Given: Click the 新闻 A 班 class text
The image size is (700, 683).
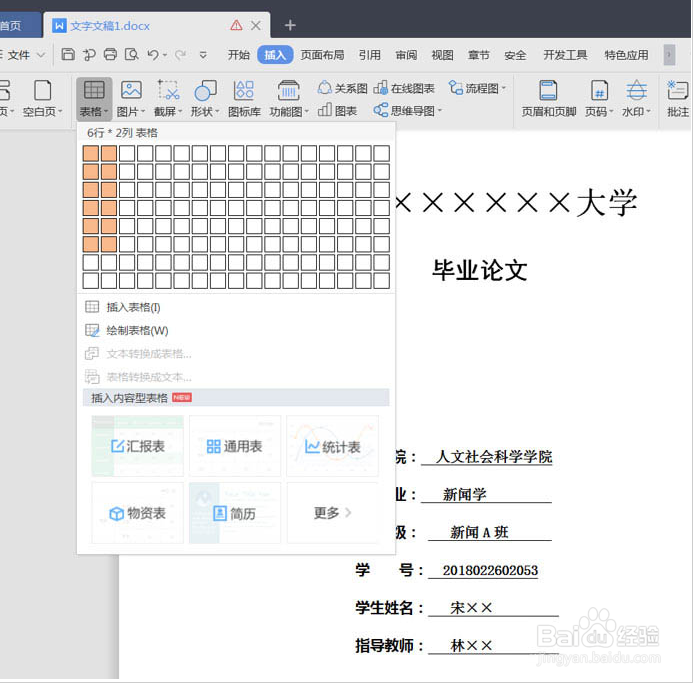Looking at the screenshot, I should [479, 532].
